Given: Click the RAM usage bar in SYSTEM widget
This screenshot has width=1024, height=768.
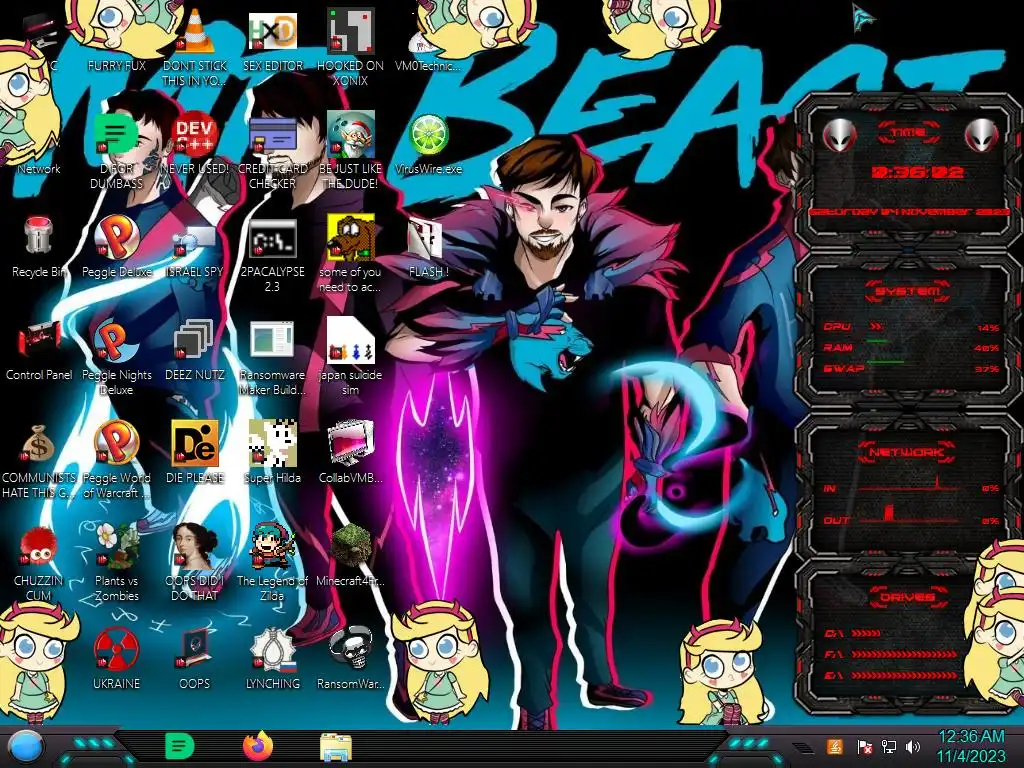Looking at the screenshot, I should 877,341.
